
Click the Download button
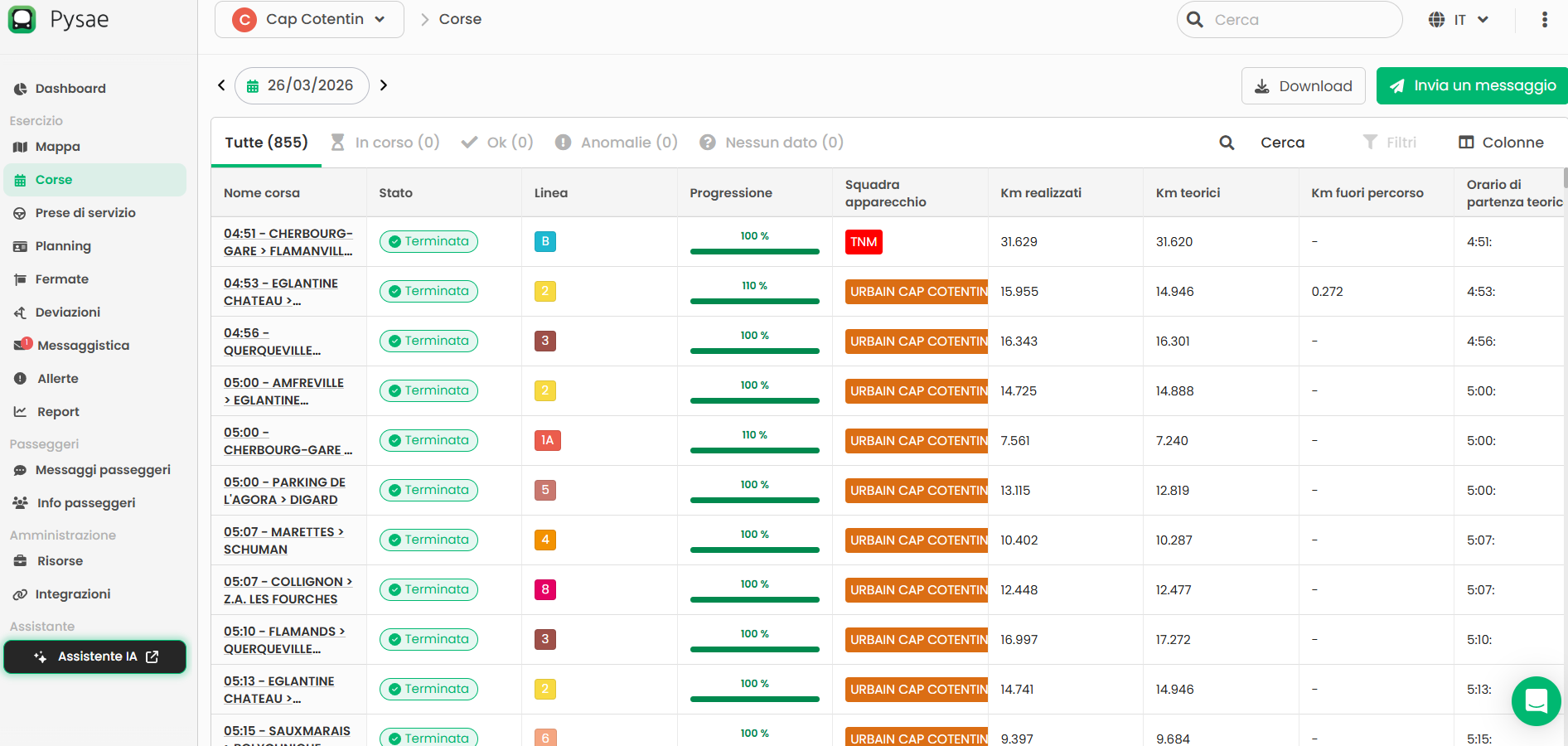[1303, 86]
